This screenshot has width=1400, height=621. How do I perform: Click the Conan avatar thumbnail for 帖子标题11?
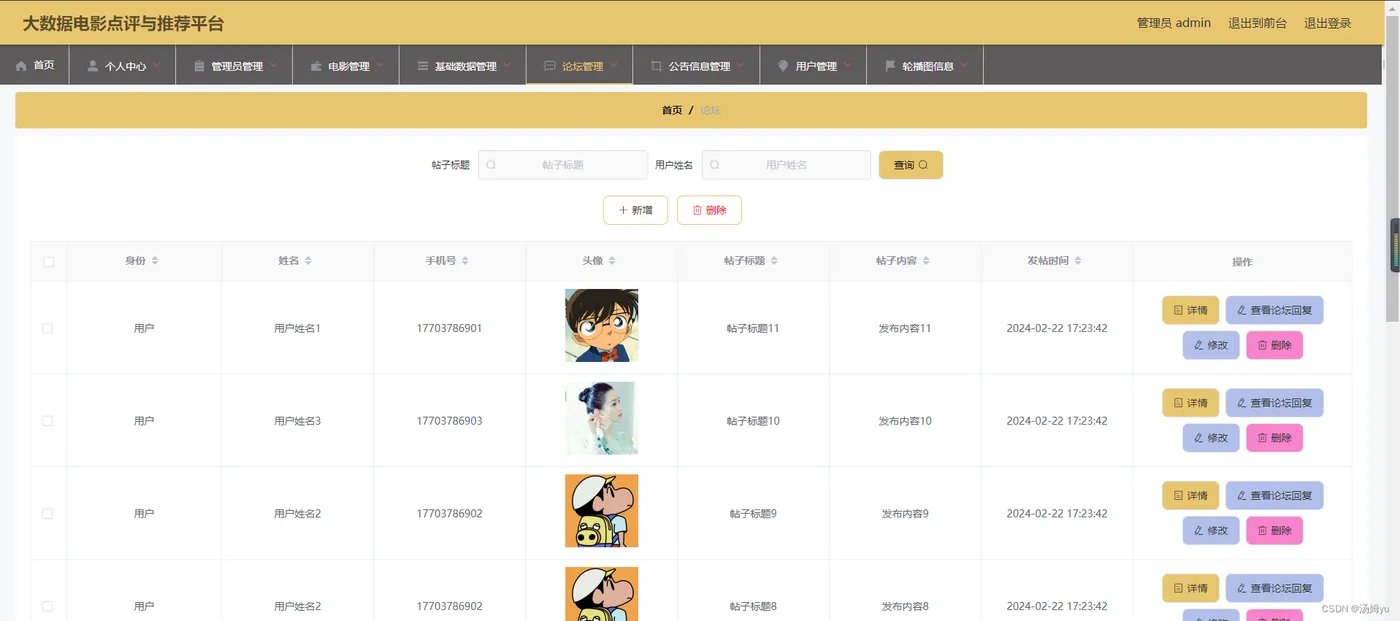click(602, 325)
